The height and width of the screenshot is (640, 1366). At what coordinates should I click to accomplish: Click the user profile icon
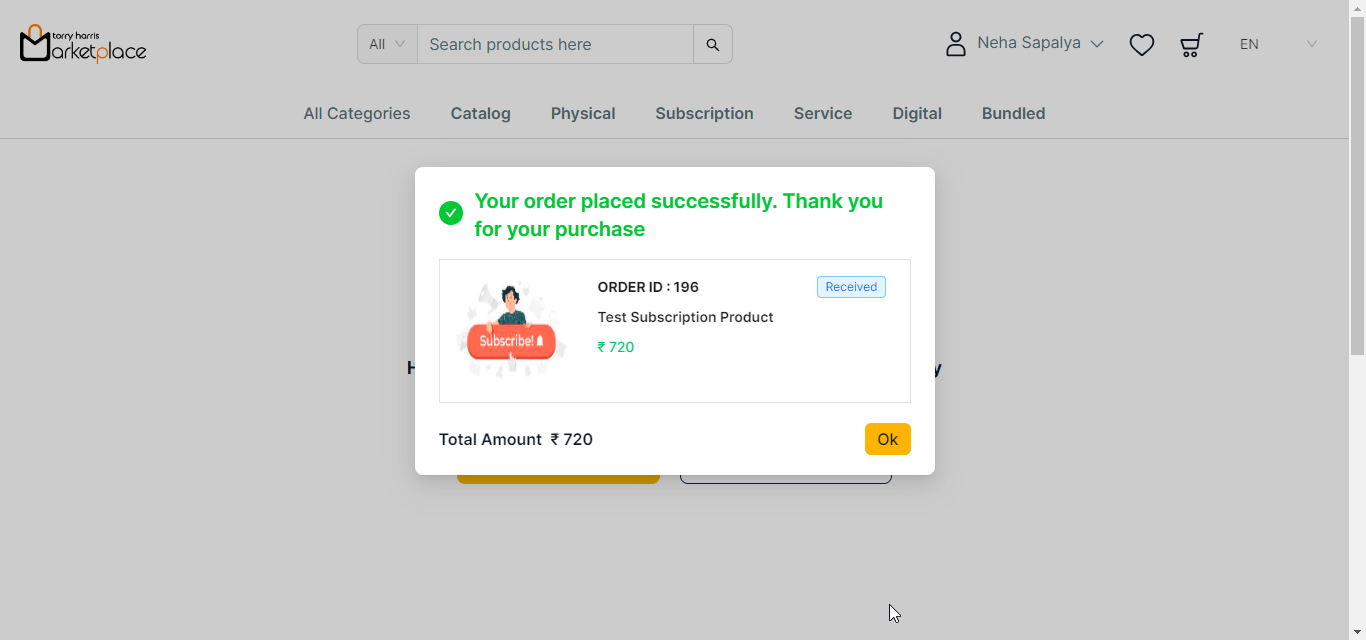point(956,44)
